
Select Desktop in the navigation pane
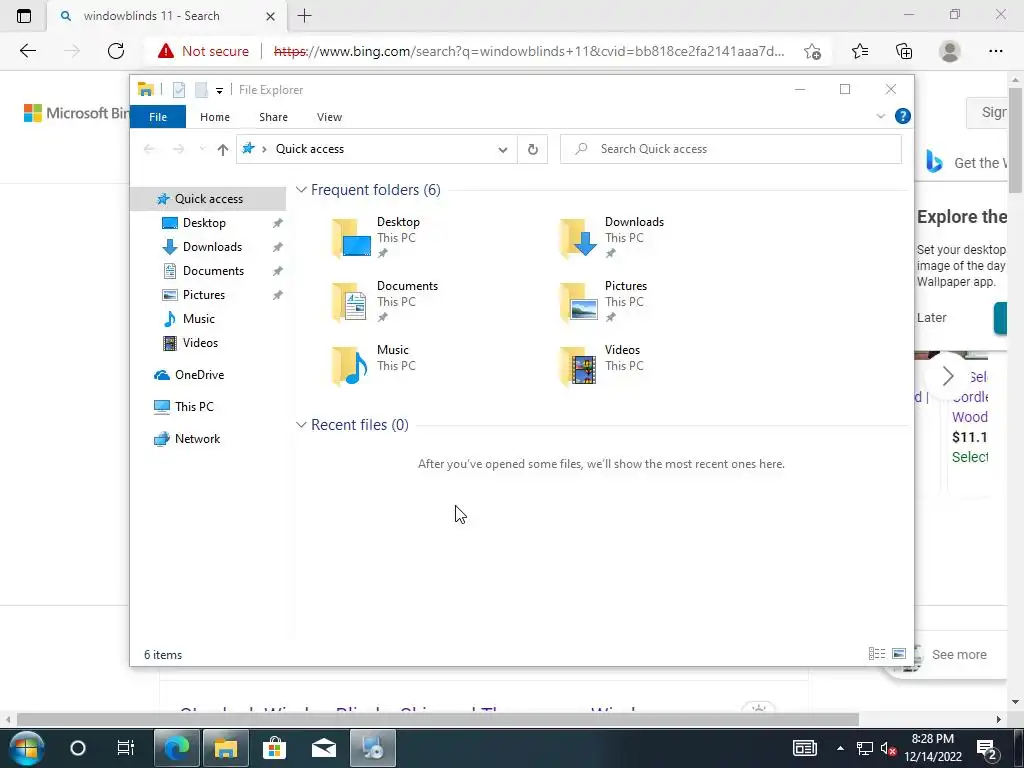[204, 223]
